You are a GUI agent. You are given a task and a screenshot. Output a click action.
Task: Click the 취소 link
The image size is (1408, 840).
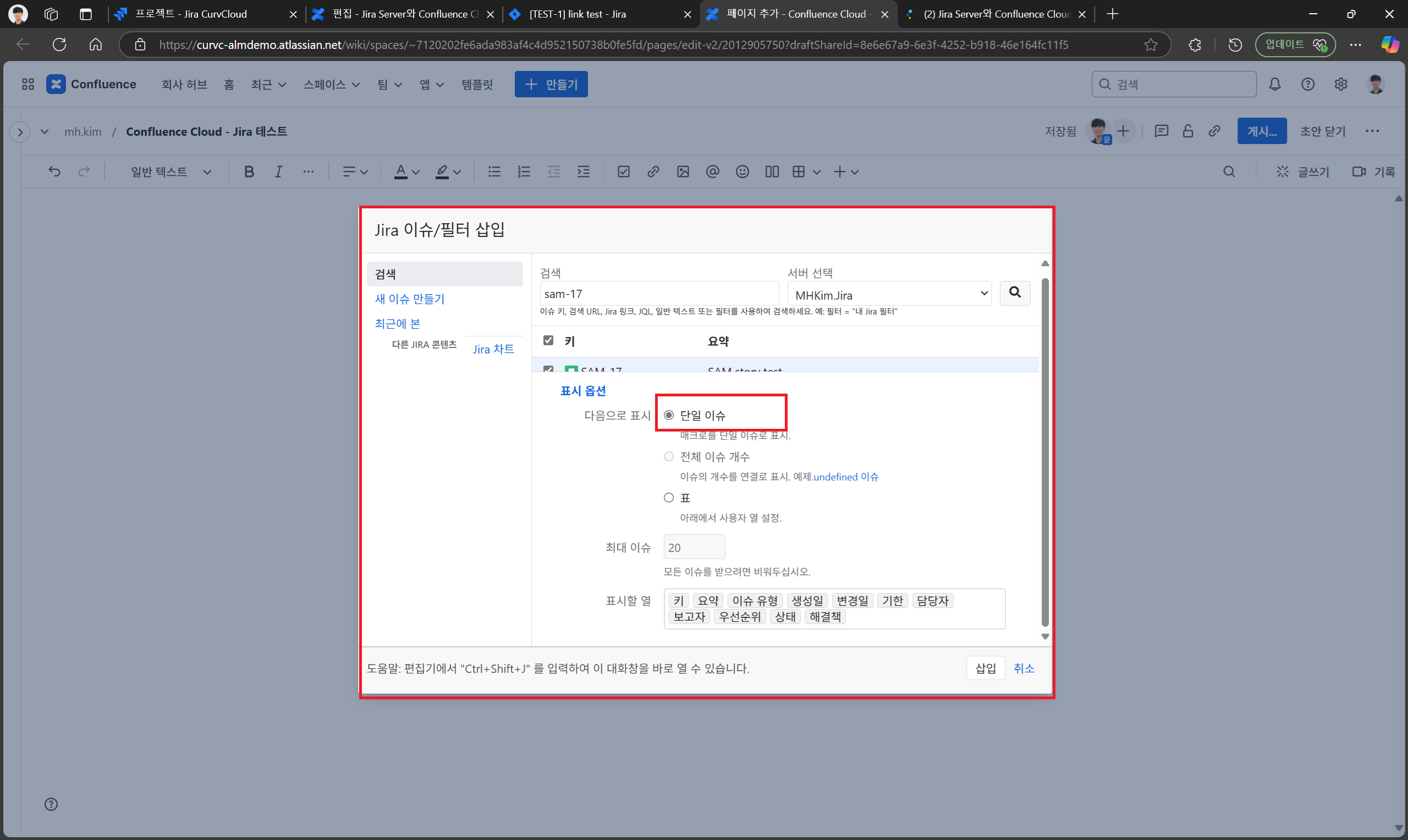tap(1024, 668)
